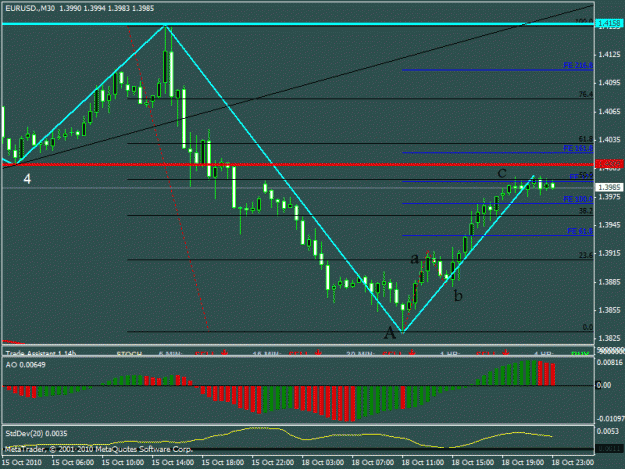
Task: Select the current price label 1.3985
Action: coord(609,187)
